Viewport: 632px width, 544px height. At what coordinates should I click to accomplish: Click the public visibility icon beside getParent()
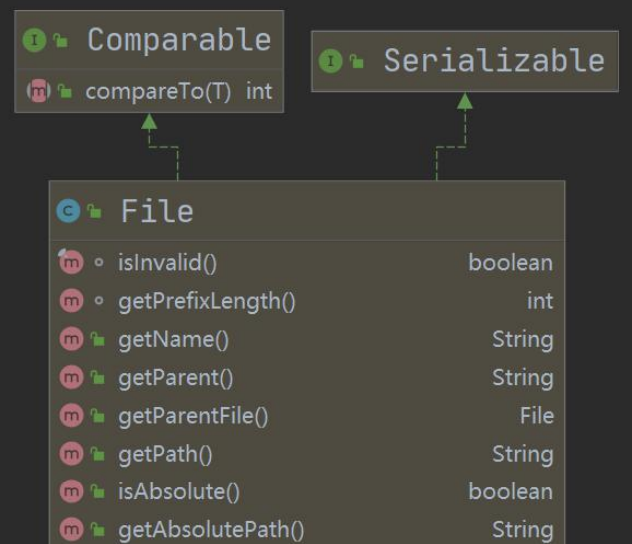(97, 377)
